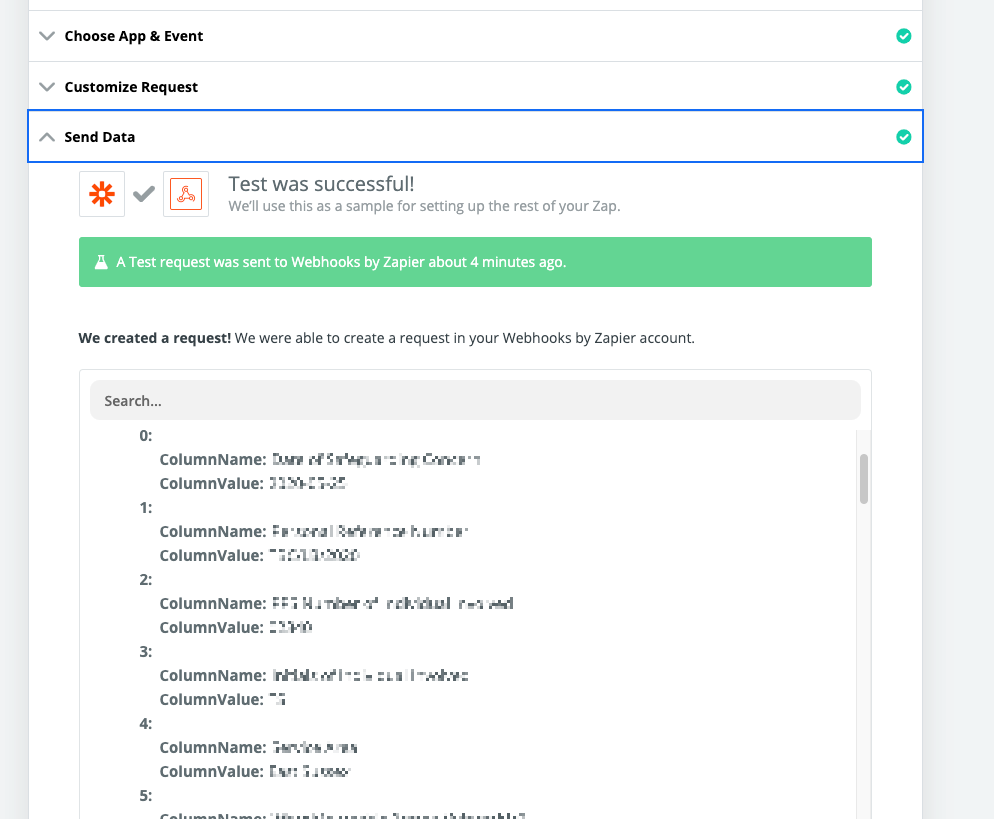The width and height of the screenshot is (994, 819).
Task: Click ColumnName under item 4
Action: [x=213, y=748]
